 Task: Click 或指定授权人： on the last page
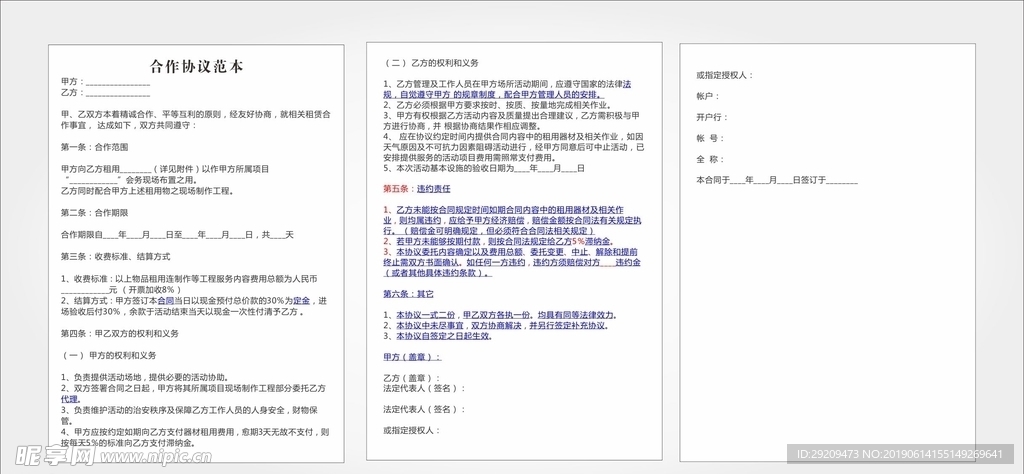725,75
